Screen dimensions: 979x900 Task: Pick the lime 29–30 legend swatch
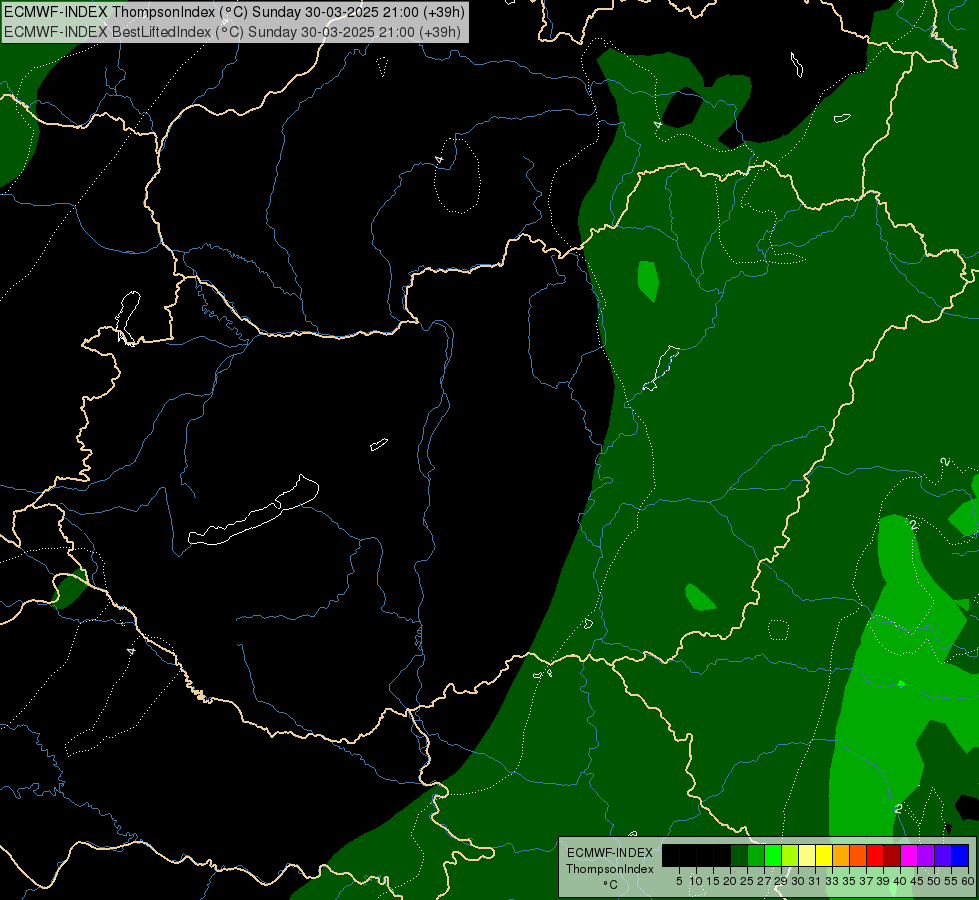click(x=790, y=855)
